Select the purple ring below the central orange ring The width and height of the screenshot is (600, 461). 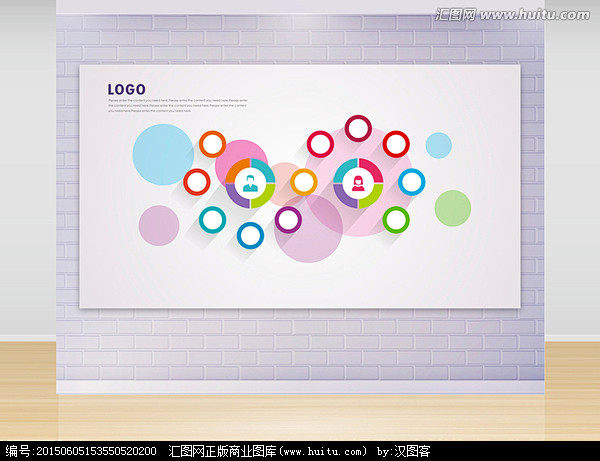tap(288, 219)
